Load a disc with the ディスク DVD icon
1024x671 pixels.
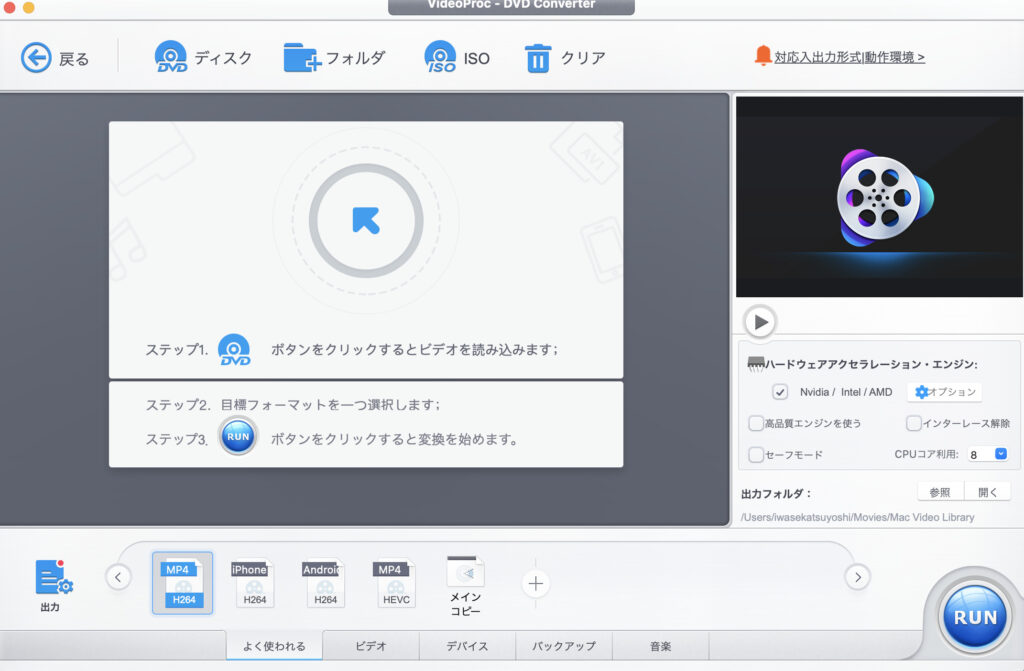tap(170, 57)
